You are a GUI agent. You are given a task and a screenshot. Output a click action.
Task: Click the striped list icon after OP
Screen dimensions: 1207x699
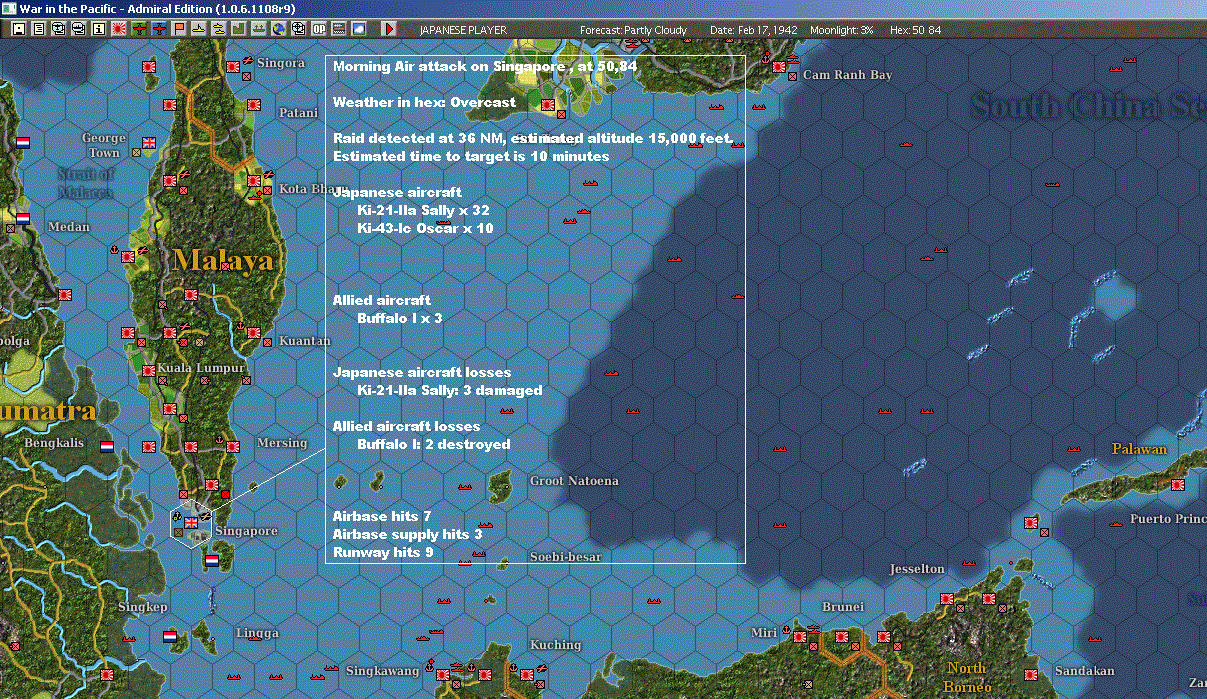(338, 30)
